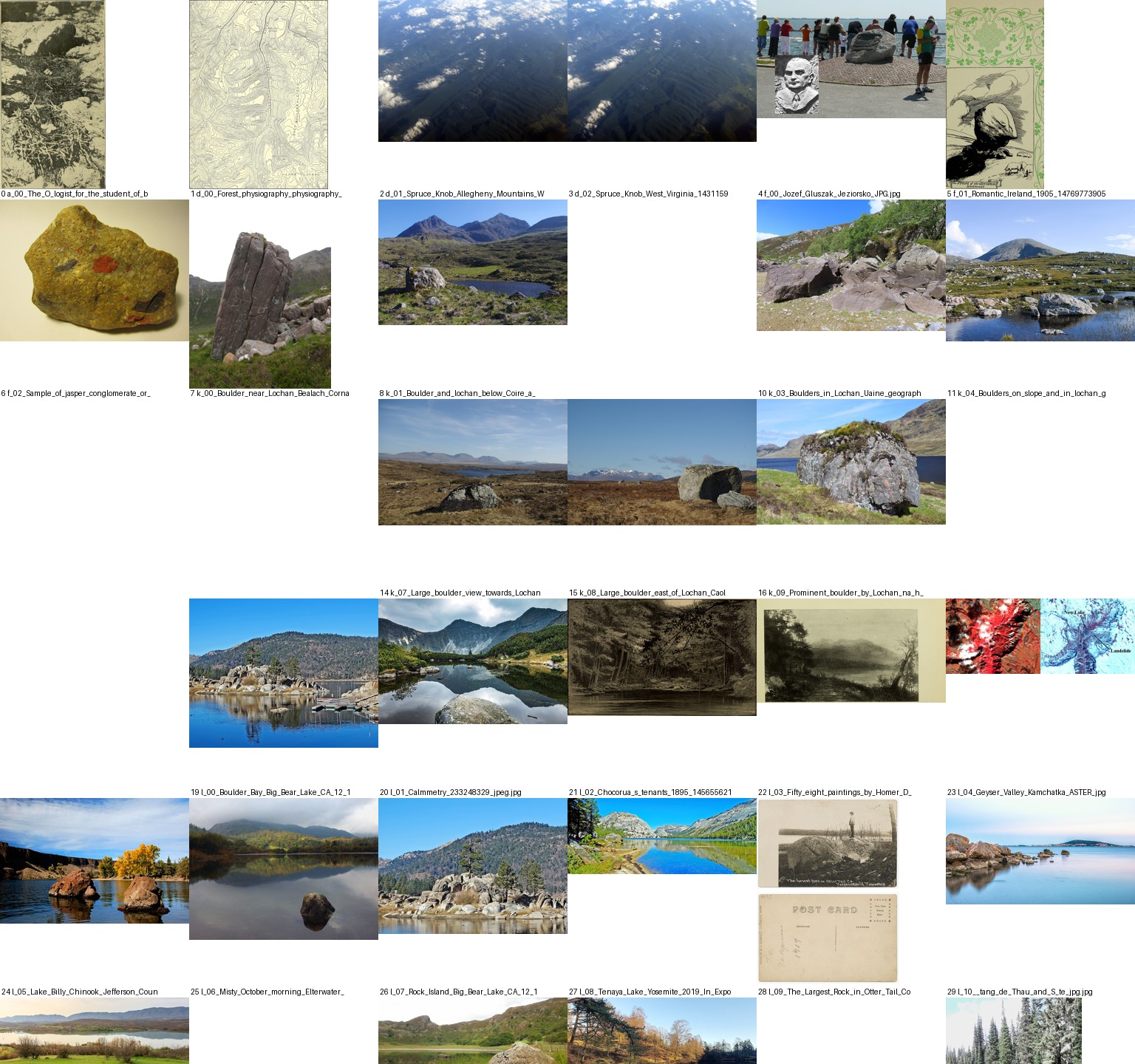Select Large boulder view towards Lochan photo
1135x1064 pixels.
pos(473,462)
